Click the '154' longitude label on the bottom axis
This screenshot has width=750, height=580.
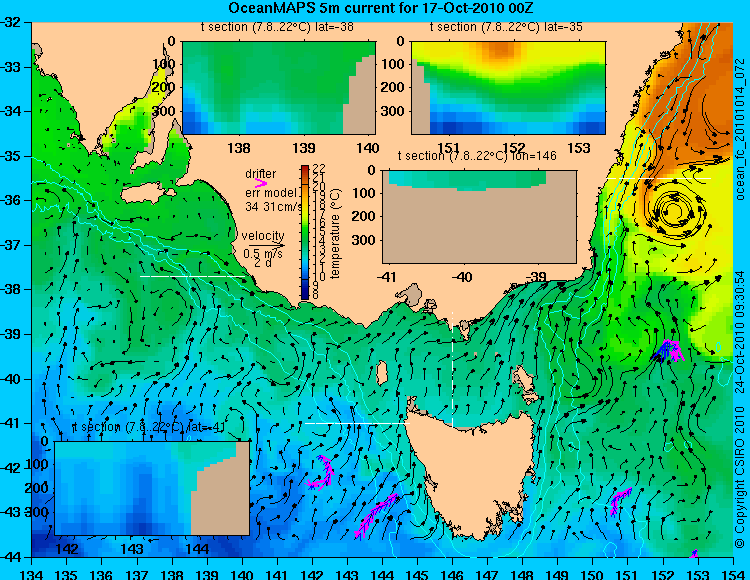(733, 573)
